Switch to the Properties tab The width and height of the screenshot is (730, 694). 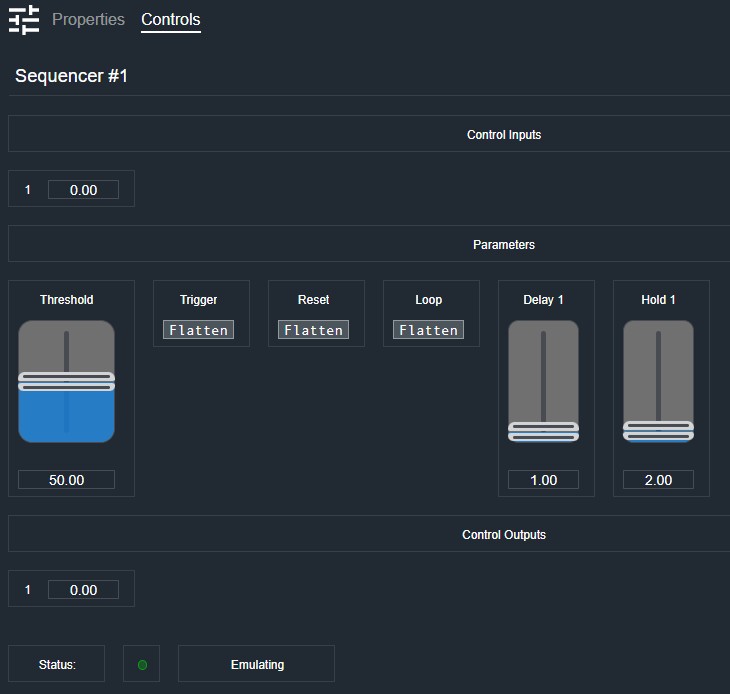[x=88, y=20]
